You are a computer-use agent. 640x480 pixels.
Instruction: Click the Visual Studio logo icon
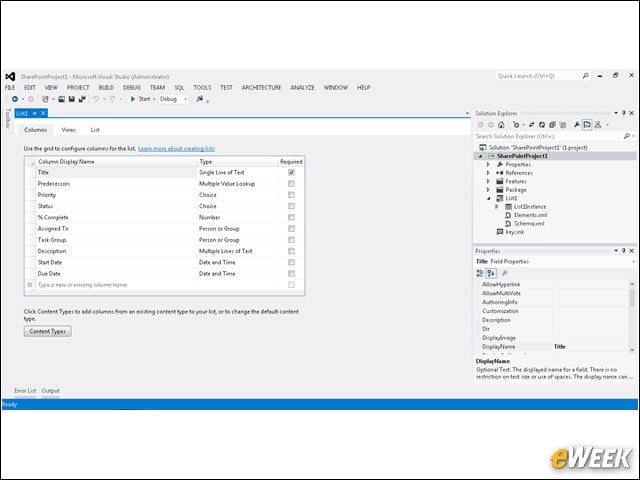[10, 77]
